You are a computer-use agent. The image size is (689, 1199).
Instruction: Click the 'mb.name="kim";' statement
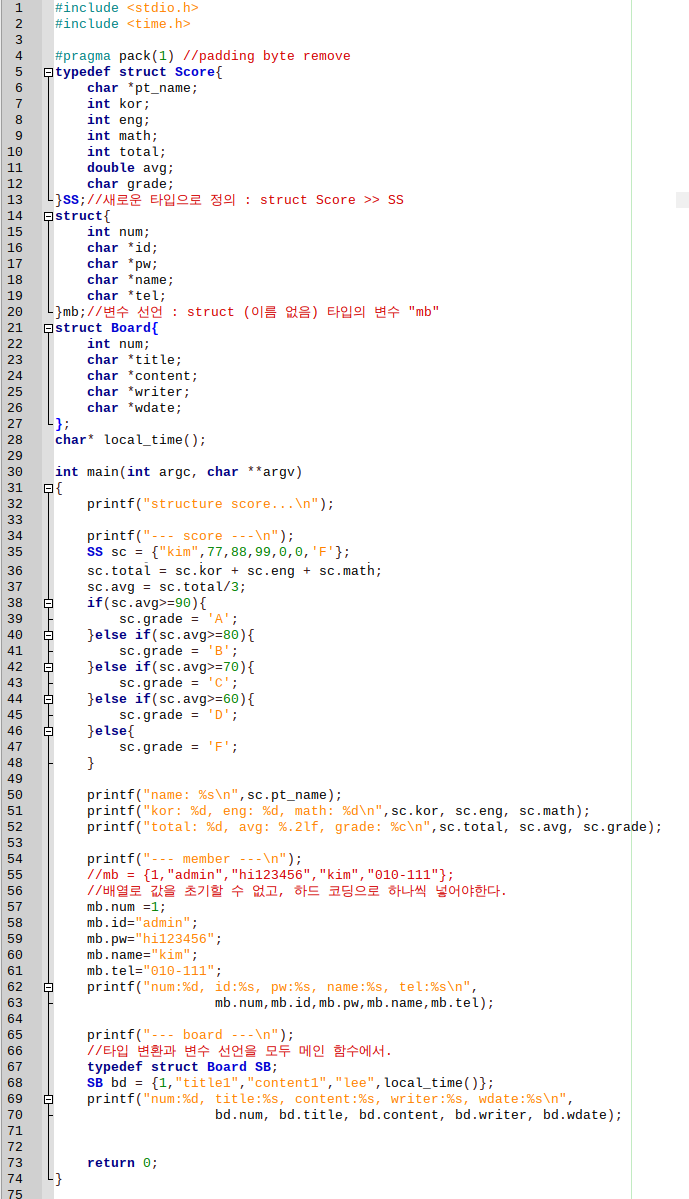pyautogui.click(x=142, y=956)
